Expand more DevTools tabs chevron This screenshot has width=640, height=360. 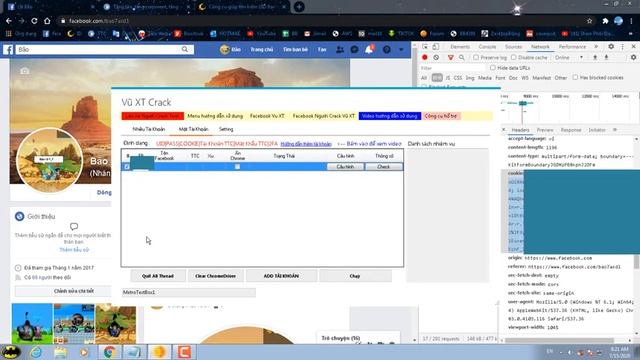(596, 47)
